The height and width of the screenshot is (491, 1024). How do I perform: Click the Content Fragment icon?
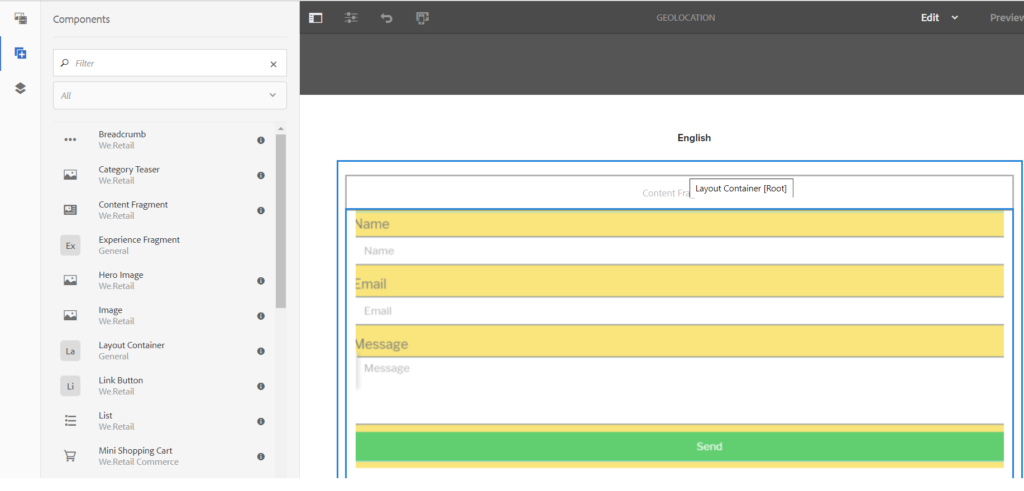pyautogui.click(x=71, y=210)
